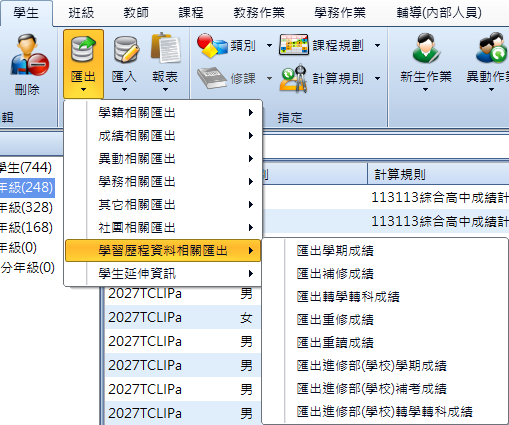Click the 課程規劃 timetable icon
The height and width of the screenshot is (425, 509).
(294, 45)
